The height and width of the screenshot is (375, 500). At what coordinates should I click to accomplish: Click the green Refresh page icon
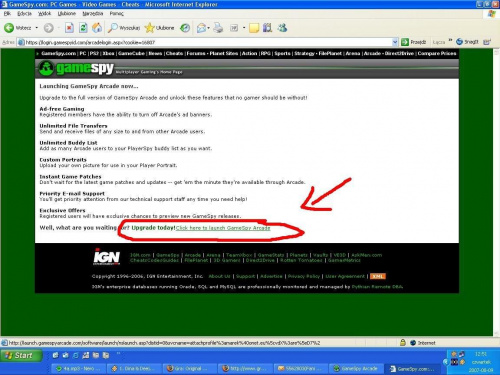coord(83,28)
